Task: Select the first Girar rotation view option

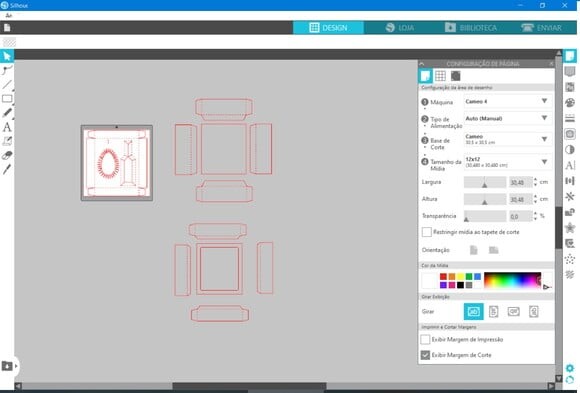Action: pyautogui.click(x=473, y=312)
